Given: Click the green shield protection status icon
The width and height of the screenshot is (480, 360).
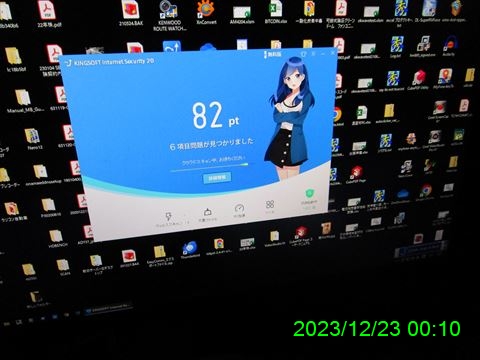Looking at the screenshot, I should click(309, 194).
